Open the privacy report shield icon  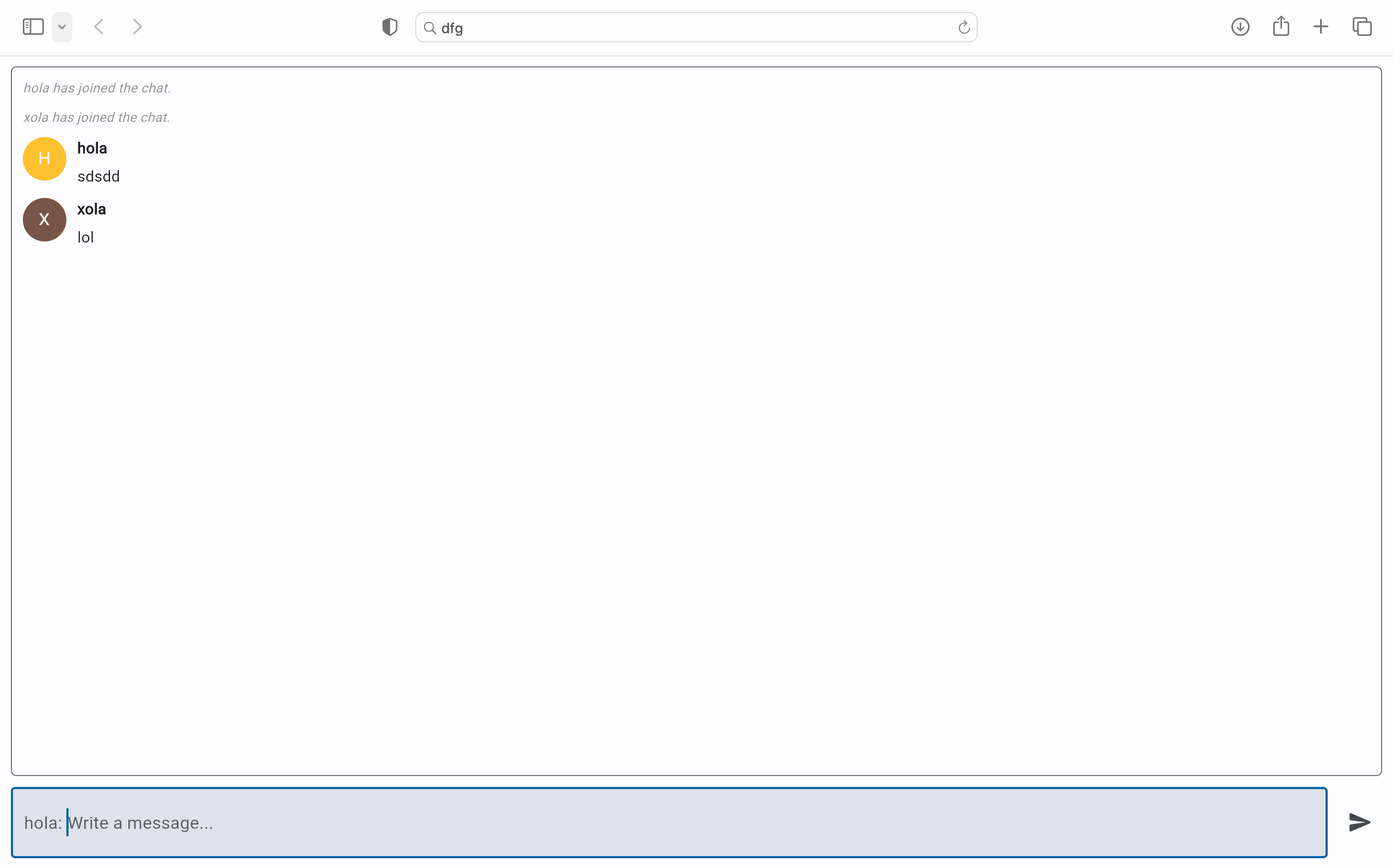[x=390, y=27]
